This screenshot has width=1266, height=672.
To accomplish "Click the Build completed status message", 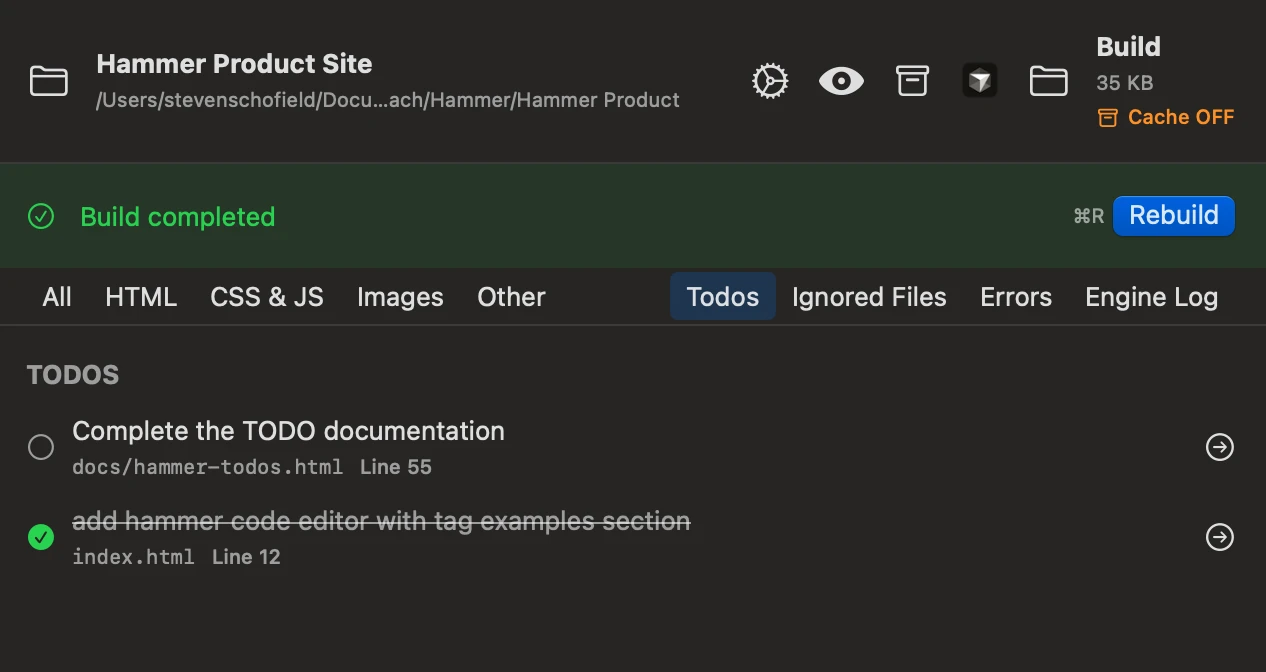I will coord(178,216).
